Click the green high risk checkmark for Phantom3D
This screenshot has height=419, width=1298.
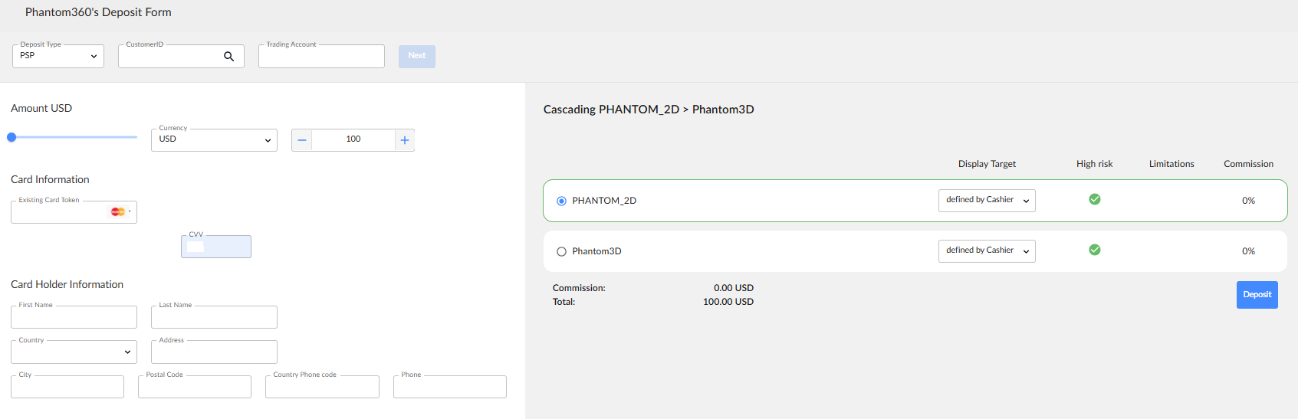(1094, 250)
